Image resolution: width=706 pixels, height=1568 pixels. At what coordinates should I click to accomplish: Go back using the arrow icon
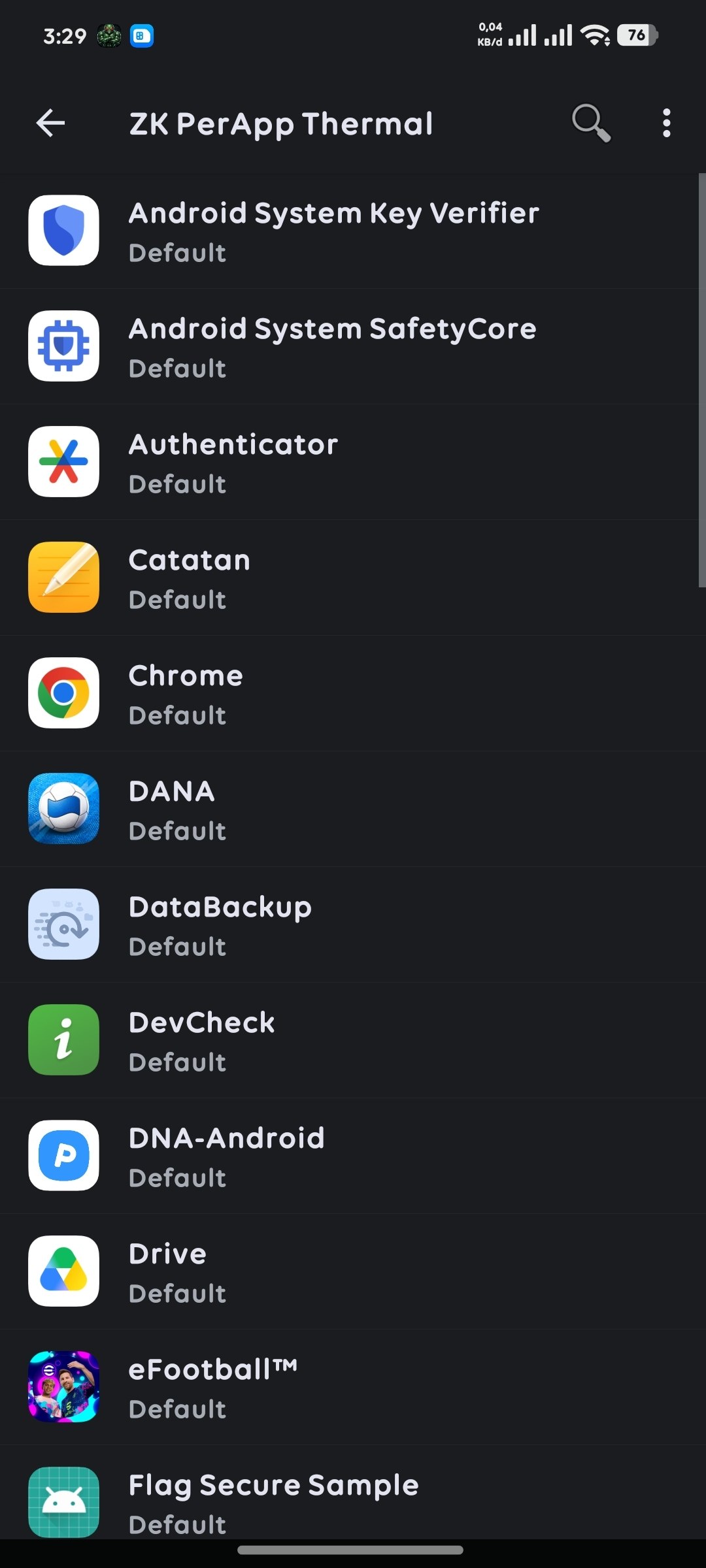point(50,123)
